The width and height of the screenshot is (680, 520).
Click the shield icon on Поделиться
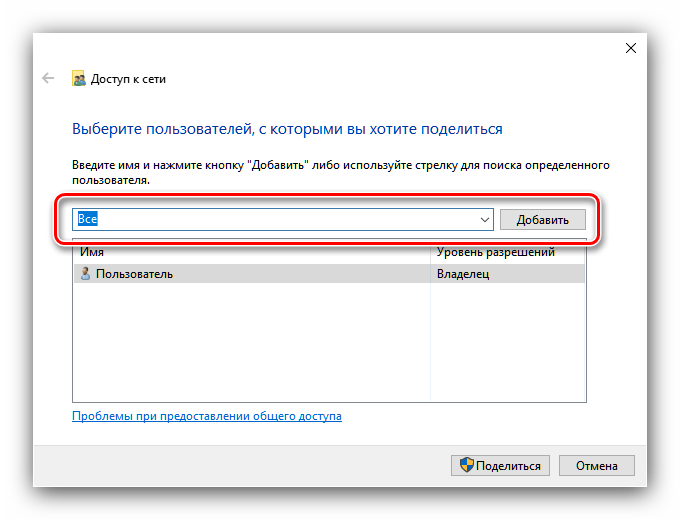click(466, 465)
